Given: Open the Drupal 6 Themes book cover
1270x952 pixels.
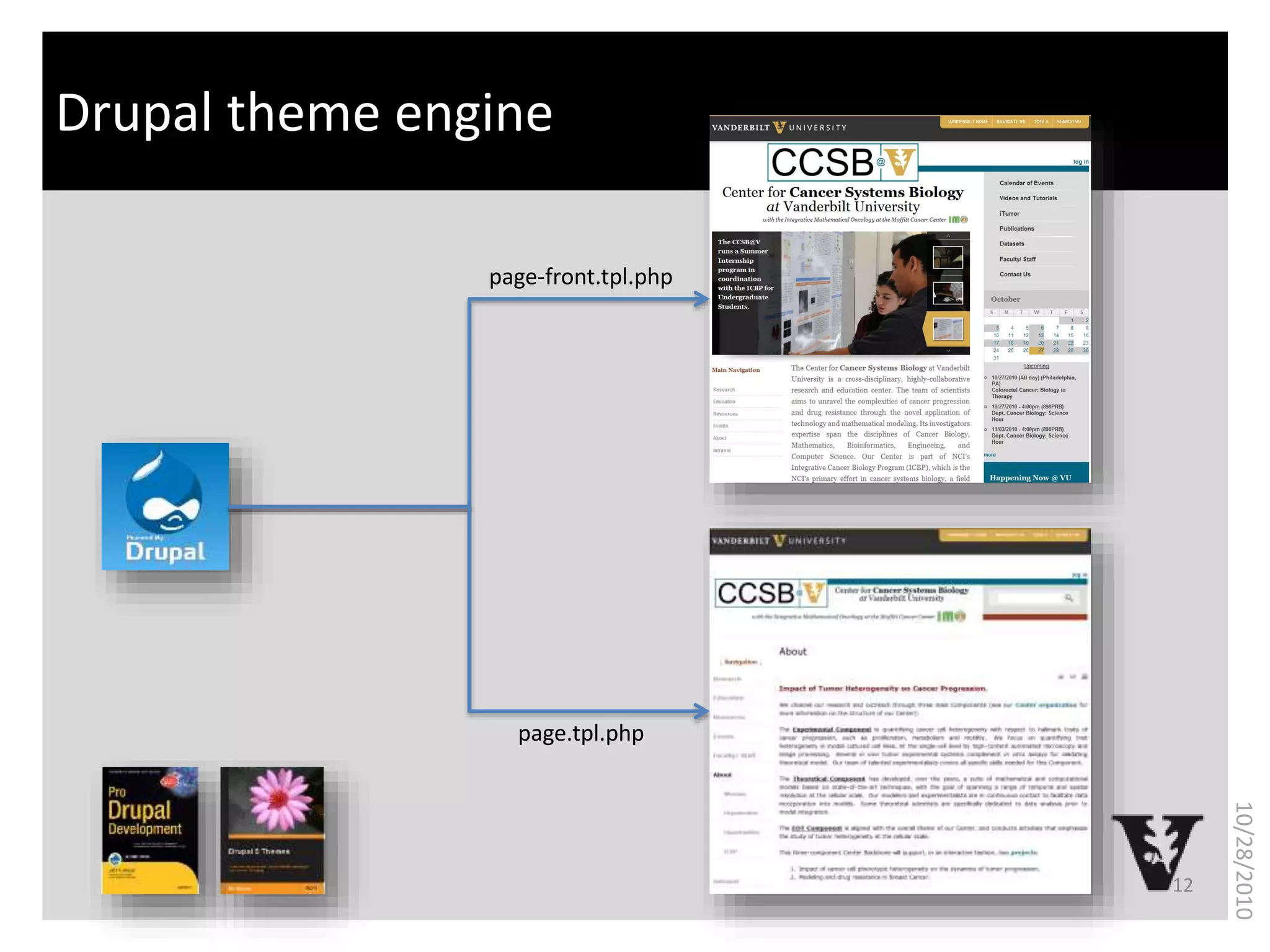Looking at the screenshot, I should (272, 830).
